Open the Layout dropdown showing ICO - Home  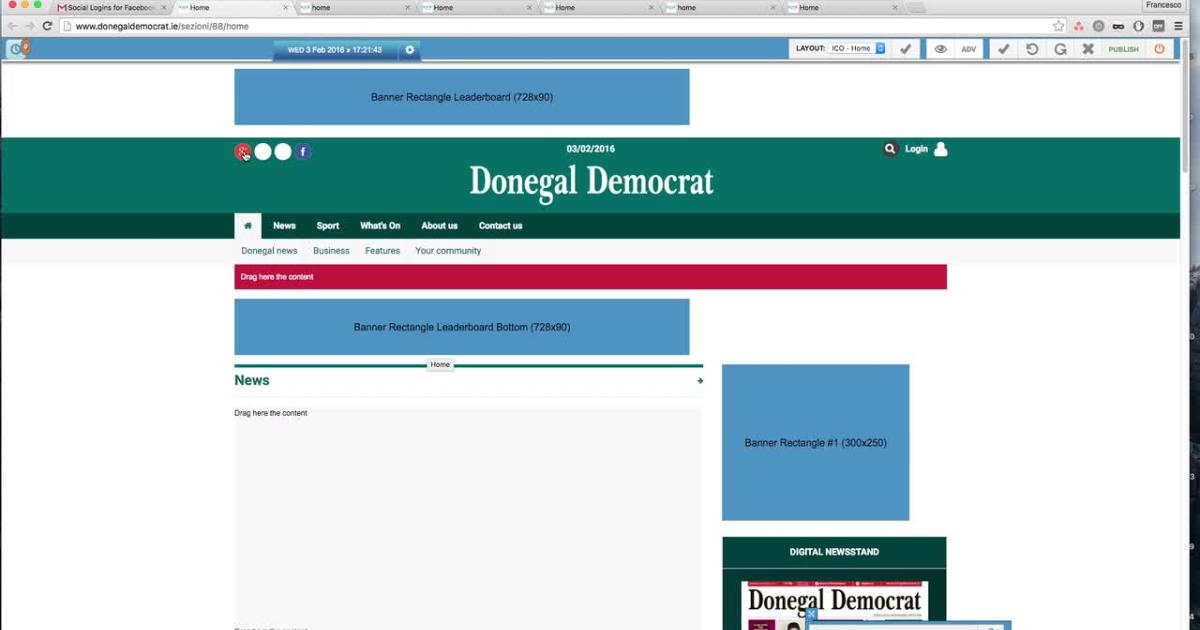857,49
